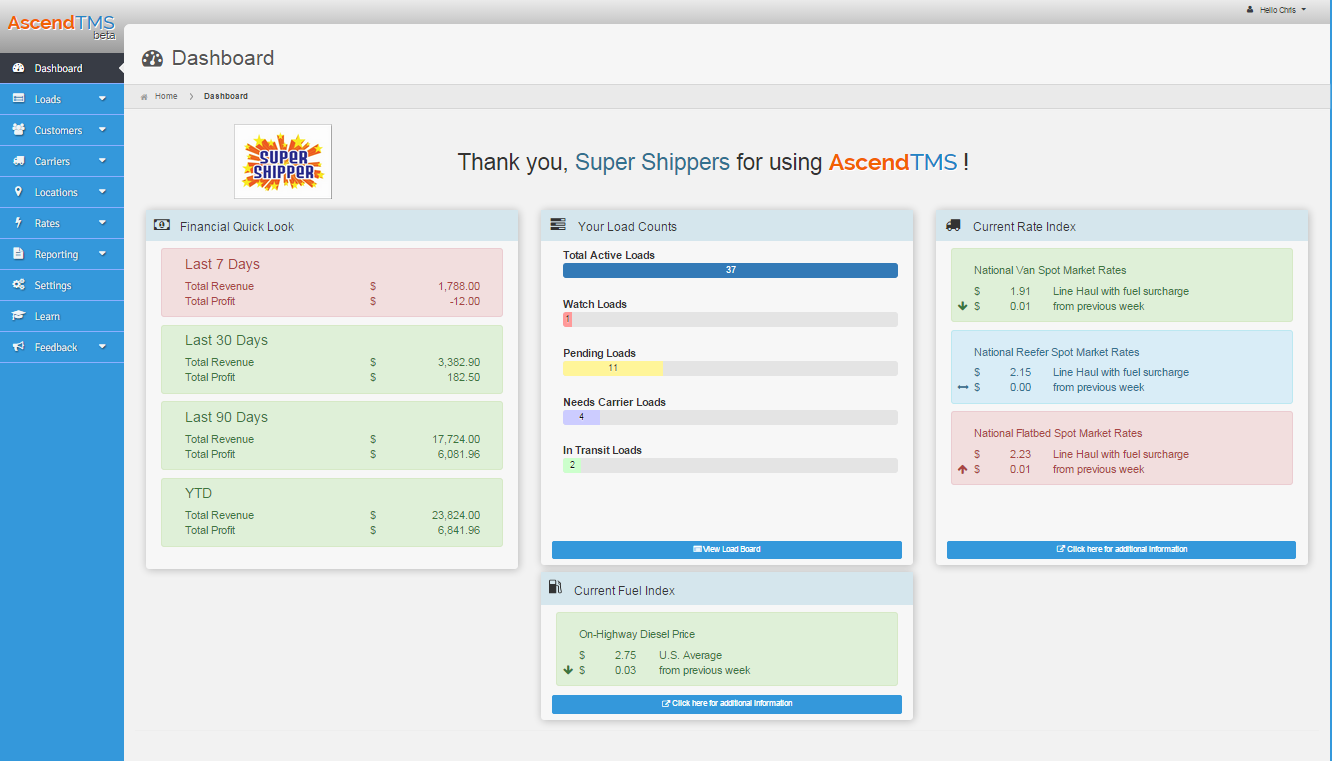Select Customers in the sidebar menu
Viewport: 1332px width, 761px height.
point(62,130)
